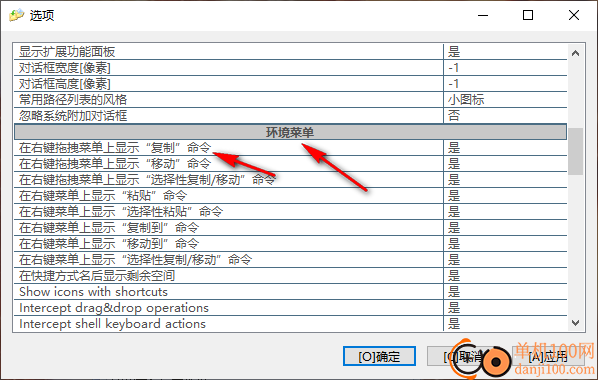Image resolution: width=598 pixels, height=380 pixels.
Task: Toggle 是 value for right-drag "复制" command
Action: point(505,148)
